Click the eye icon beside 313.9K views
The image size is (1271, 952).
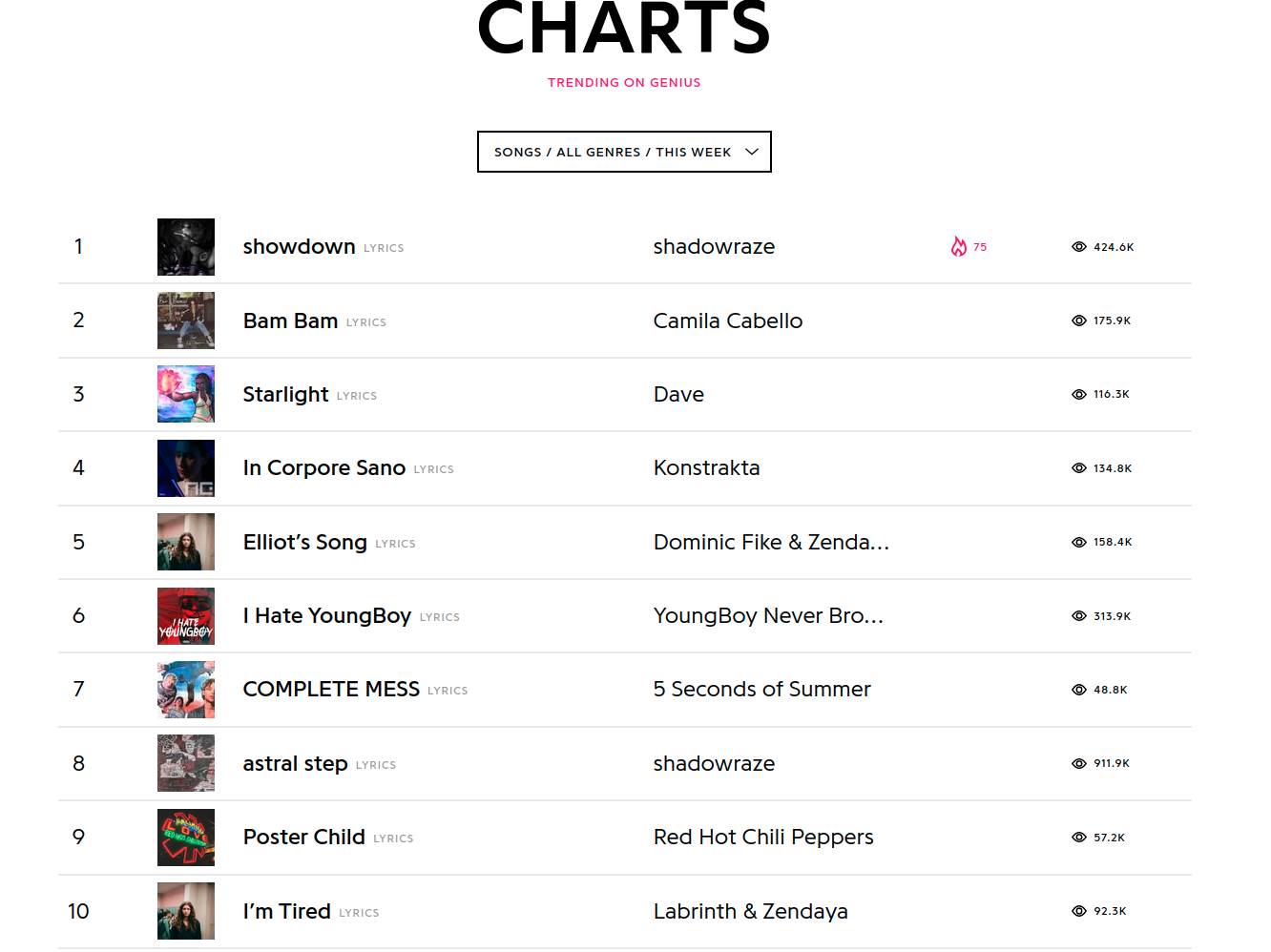[x=1079, y=616]
